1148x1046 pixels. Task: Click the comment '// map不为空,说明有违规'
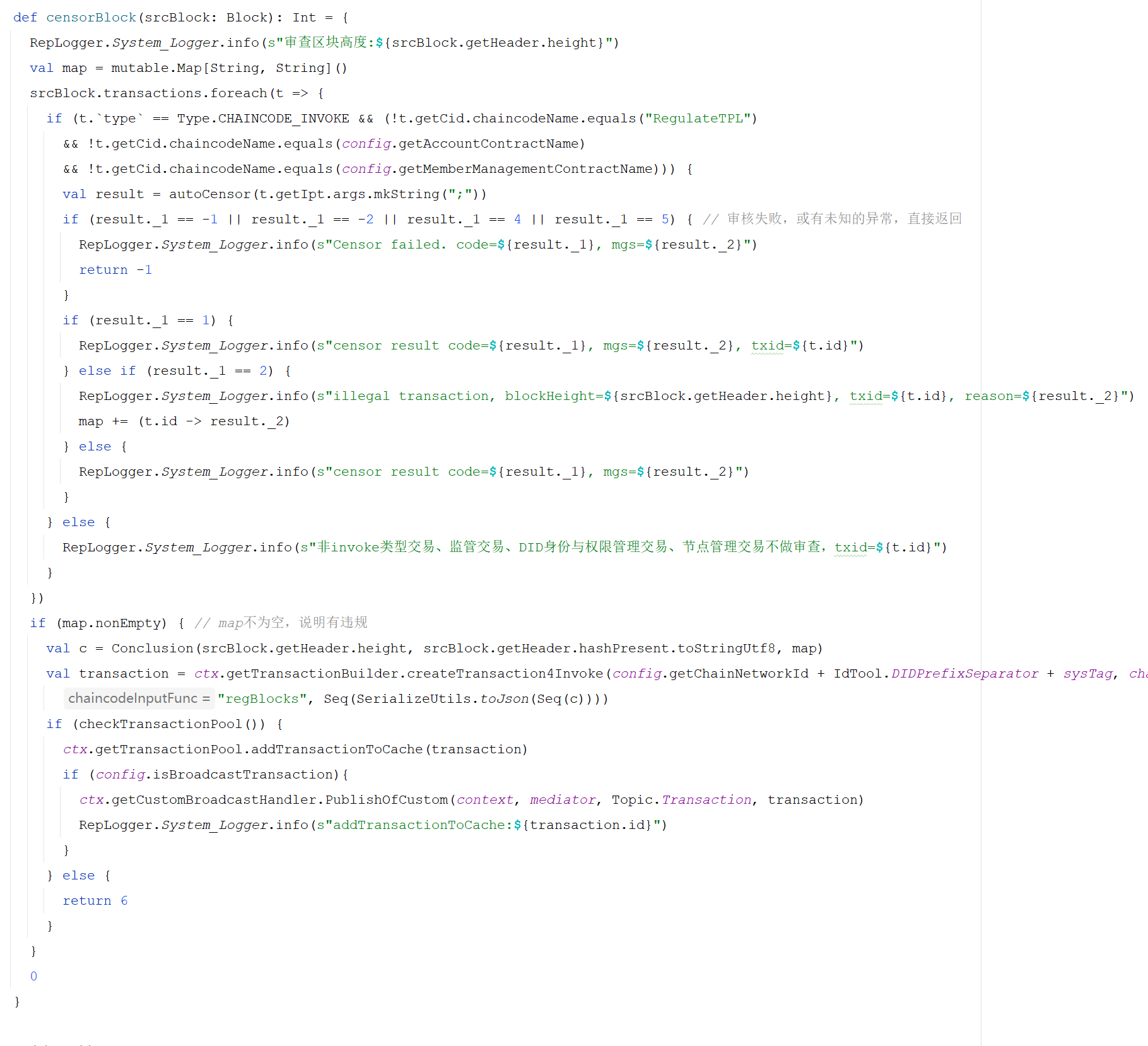281,623
